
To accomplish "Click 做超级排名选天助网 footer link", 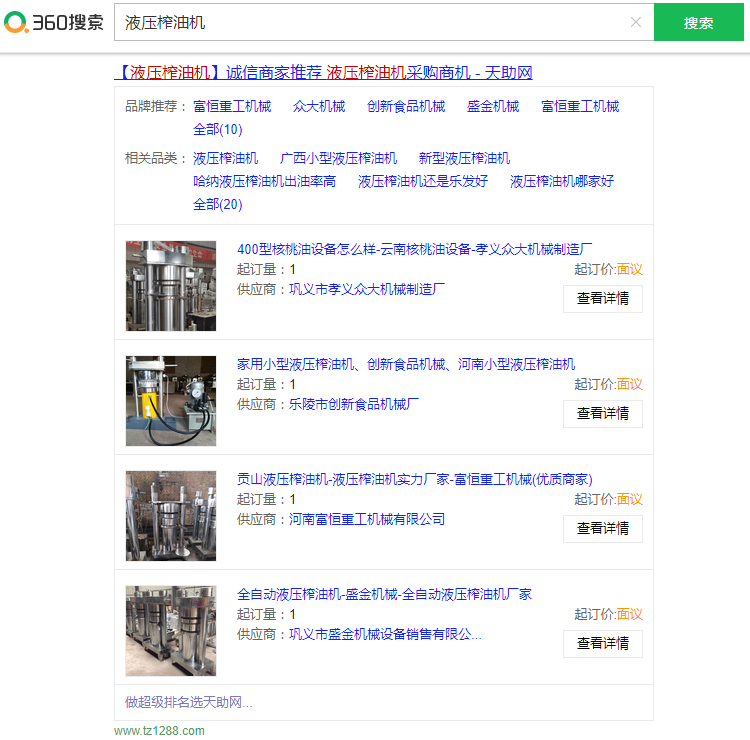I will click(188, 702).
